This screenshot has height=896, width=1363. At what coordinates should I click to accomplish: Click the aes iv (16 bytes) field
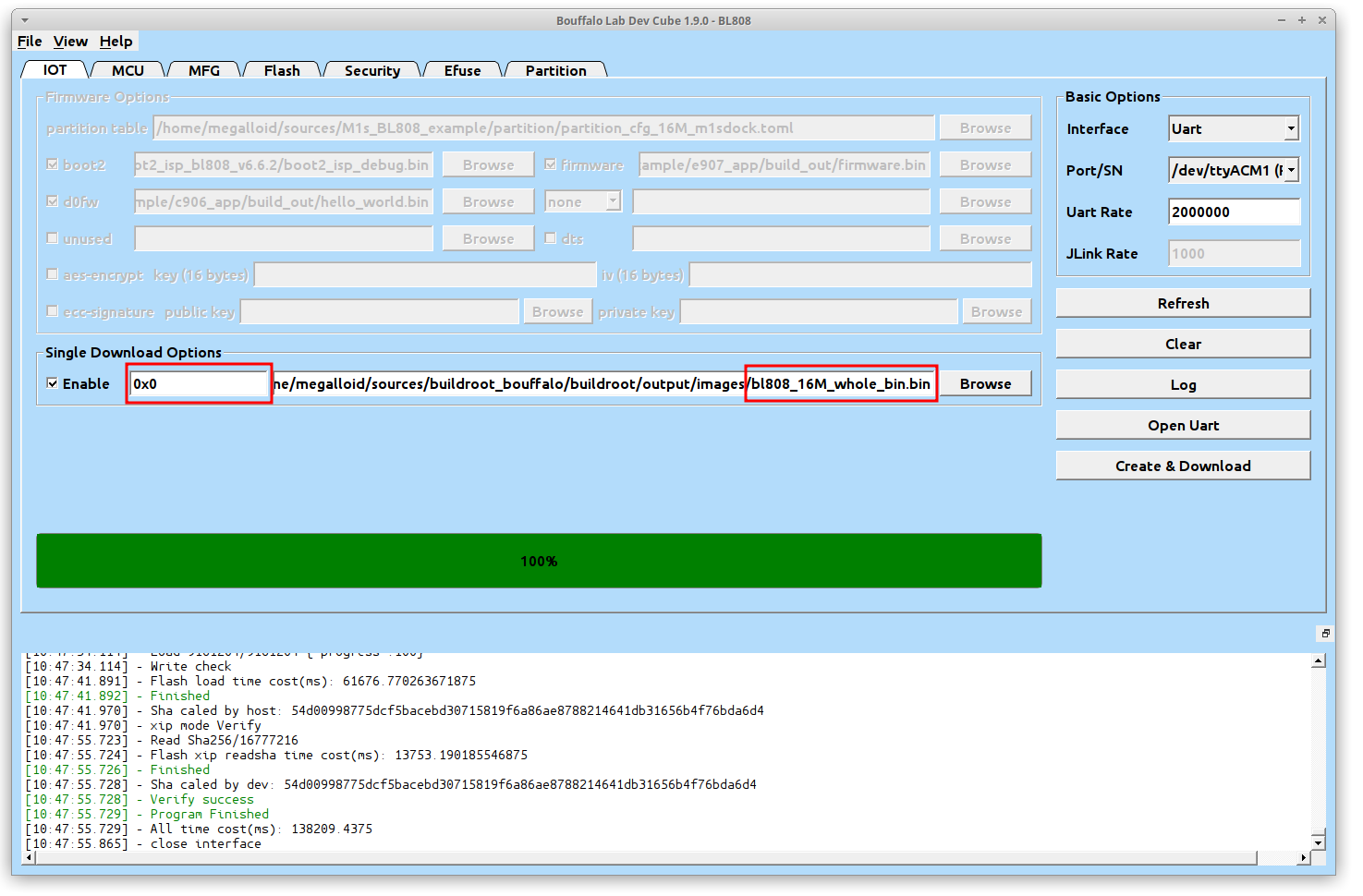click(x=860, y=274)
